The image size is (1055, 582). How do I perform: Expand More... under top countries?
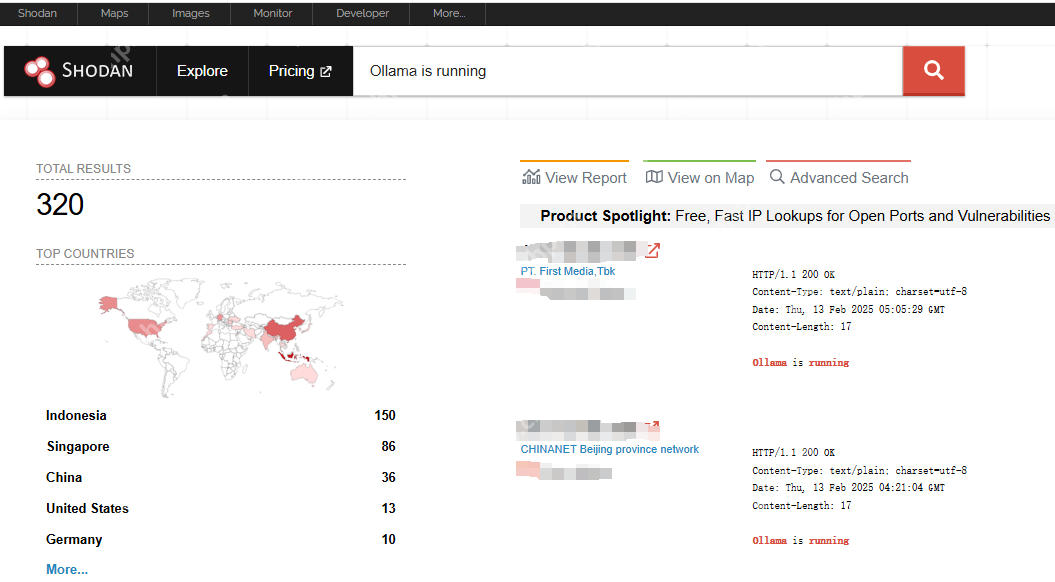[67, 569]
